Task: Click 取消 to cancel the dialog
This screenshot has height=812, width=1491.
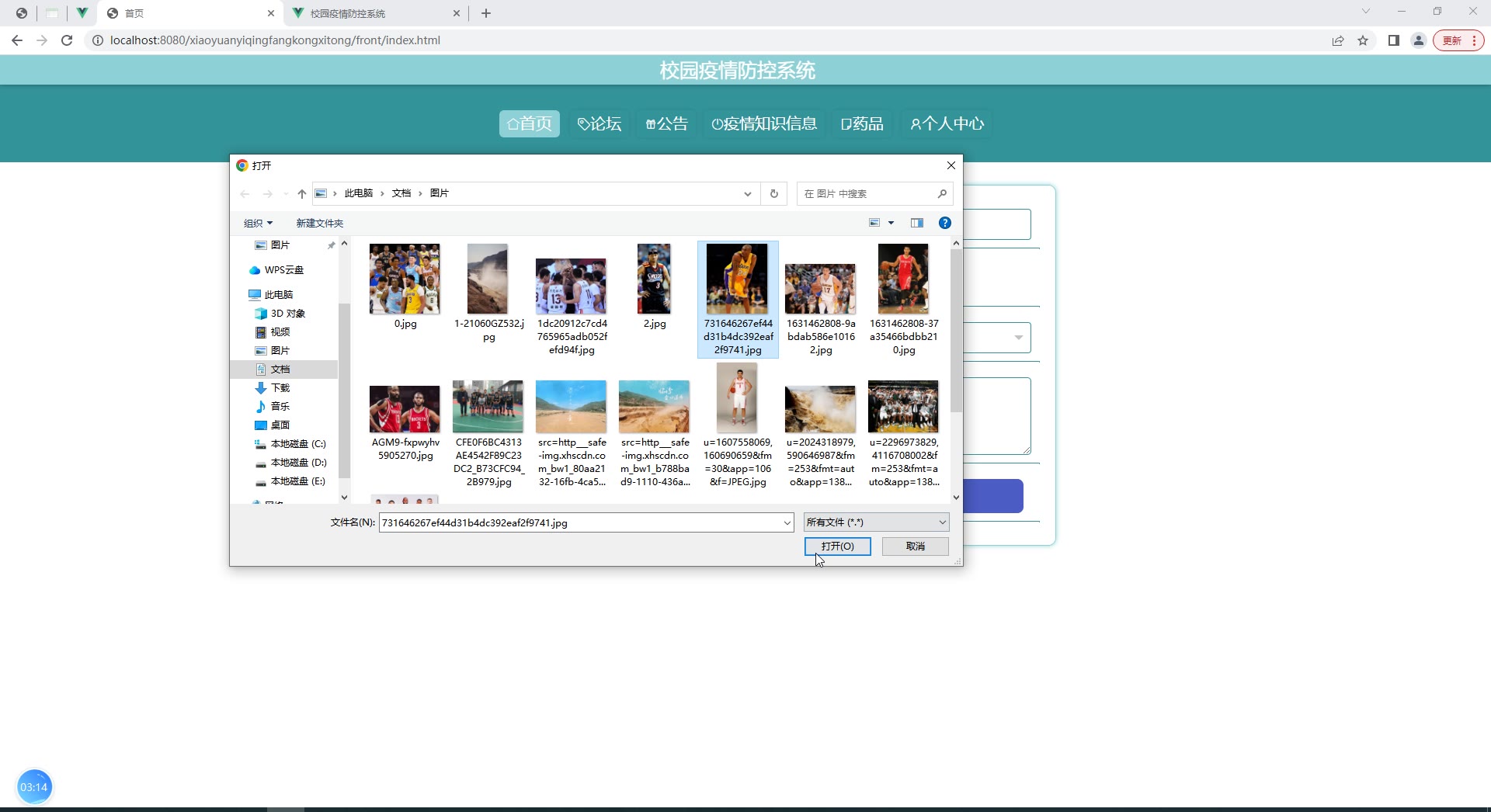Action: tap(916, 547)
